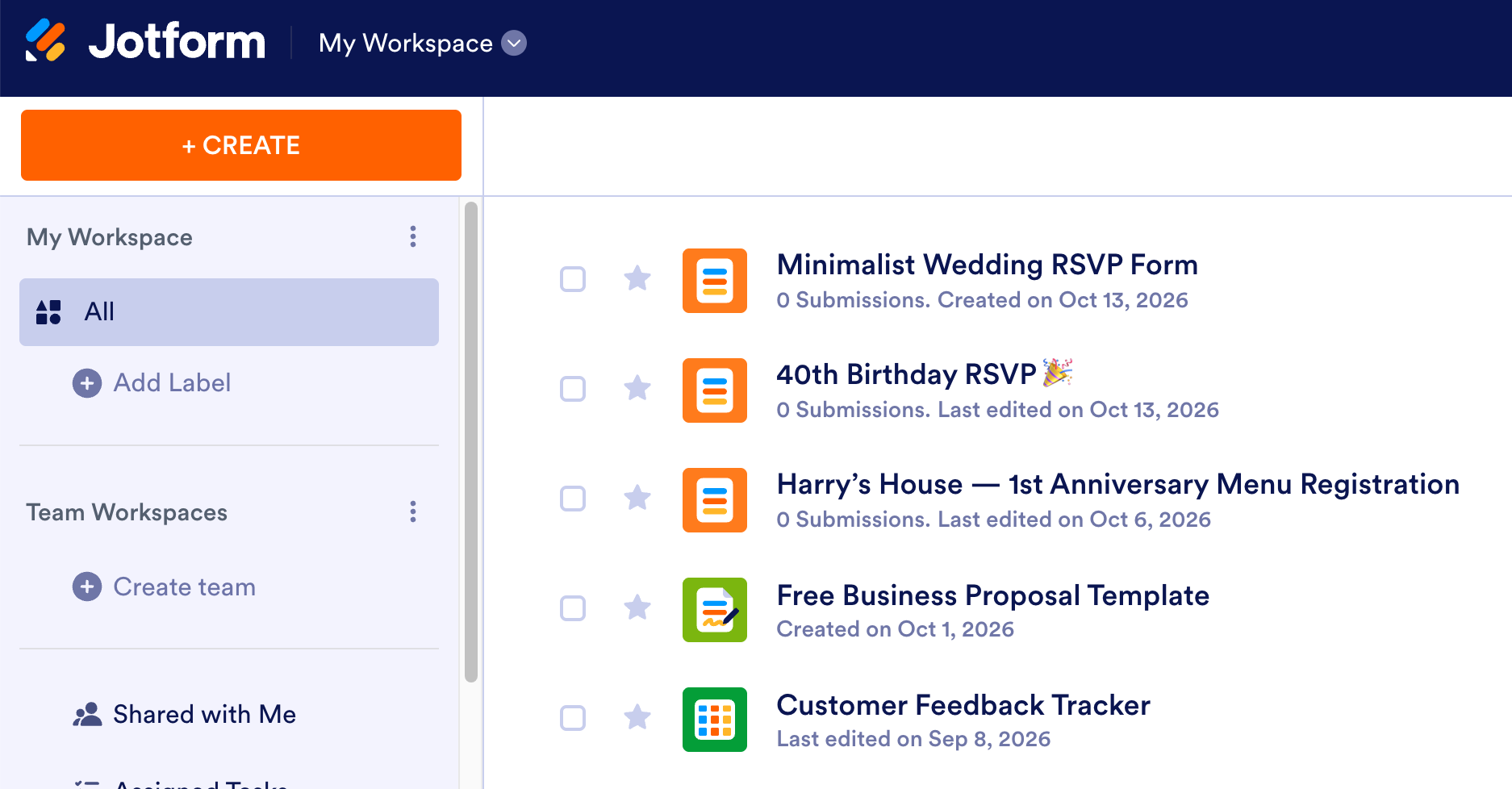Open Customer Feedback Tracker title

pyautogui.click(x=963, y=705)
